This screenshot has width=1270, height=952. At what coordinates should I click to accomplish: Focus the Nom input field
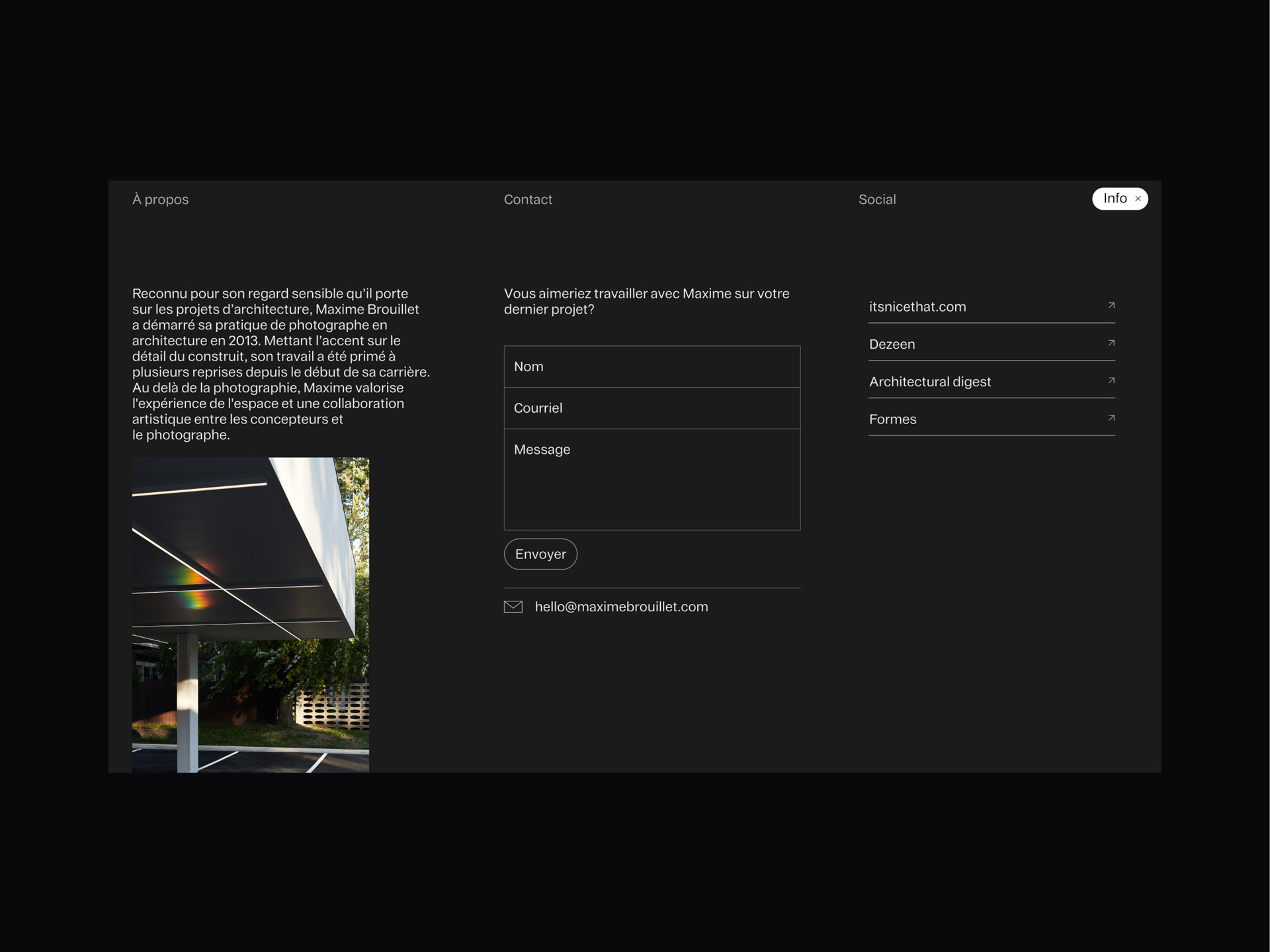pyautogui.click(x=652, y=367)
